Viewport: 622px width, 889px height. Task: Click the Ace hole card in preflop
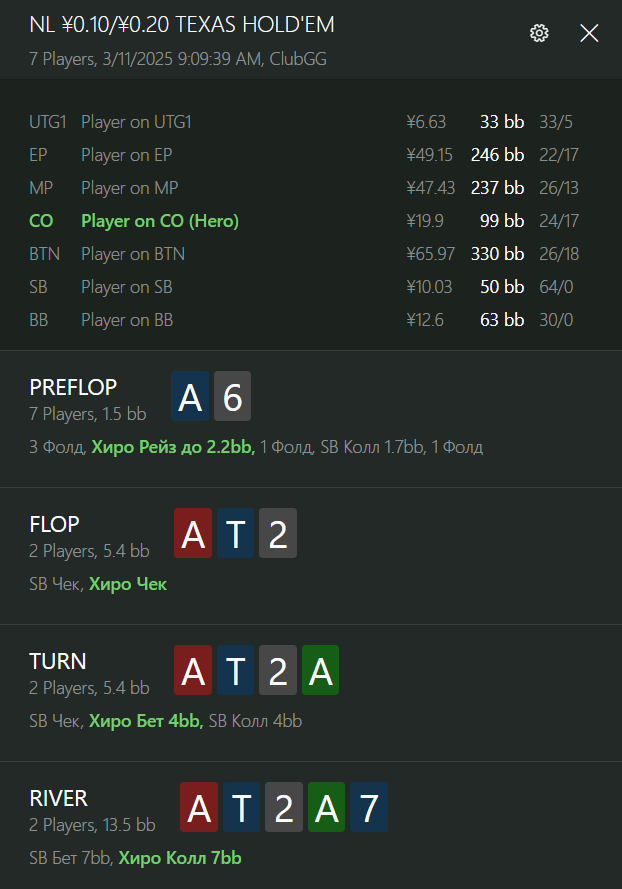(190, 396)
